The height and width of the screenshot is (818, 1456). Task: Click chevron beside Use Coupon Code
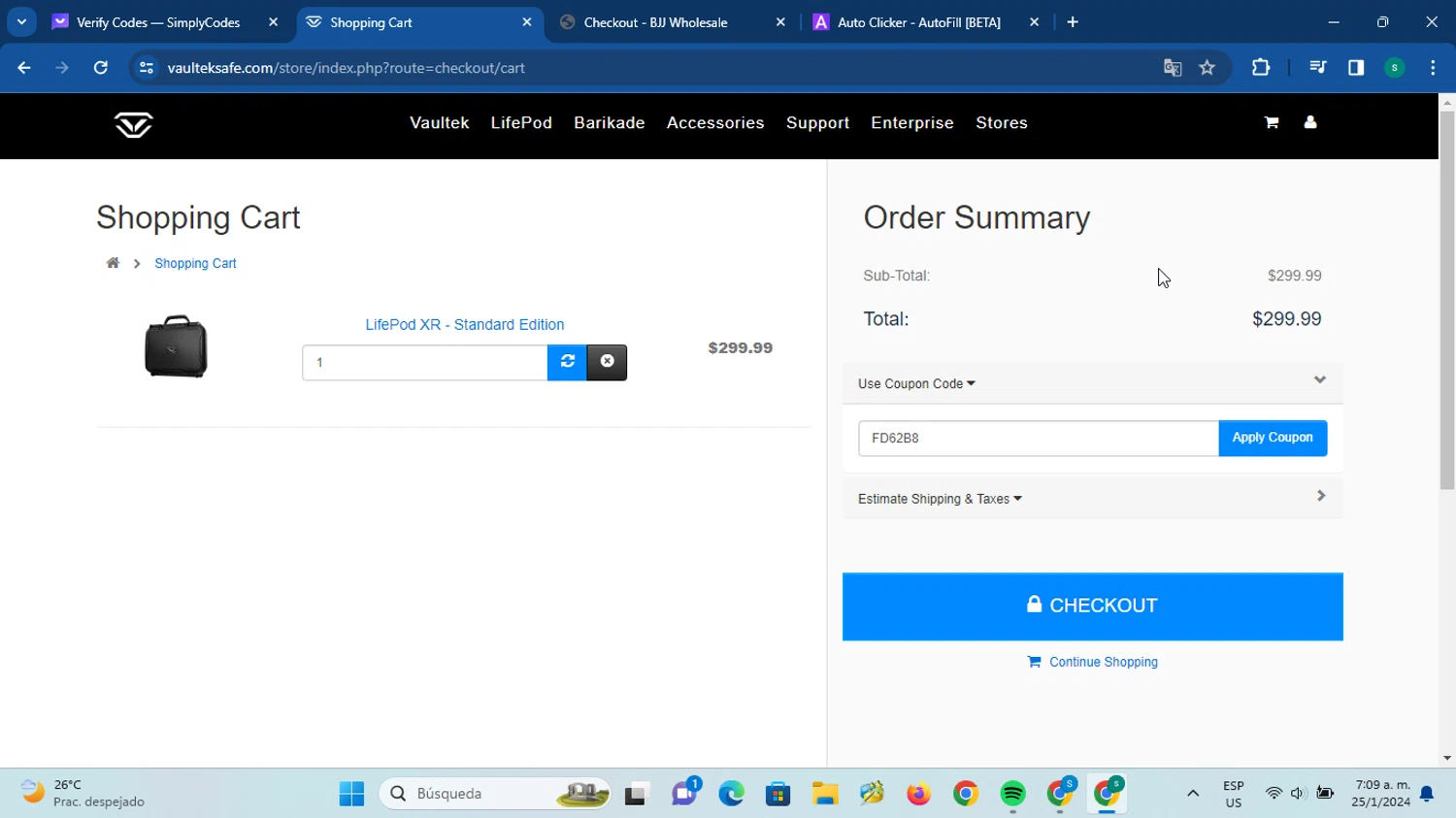click(x=1320, y=380)
